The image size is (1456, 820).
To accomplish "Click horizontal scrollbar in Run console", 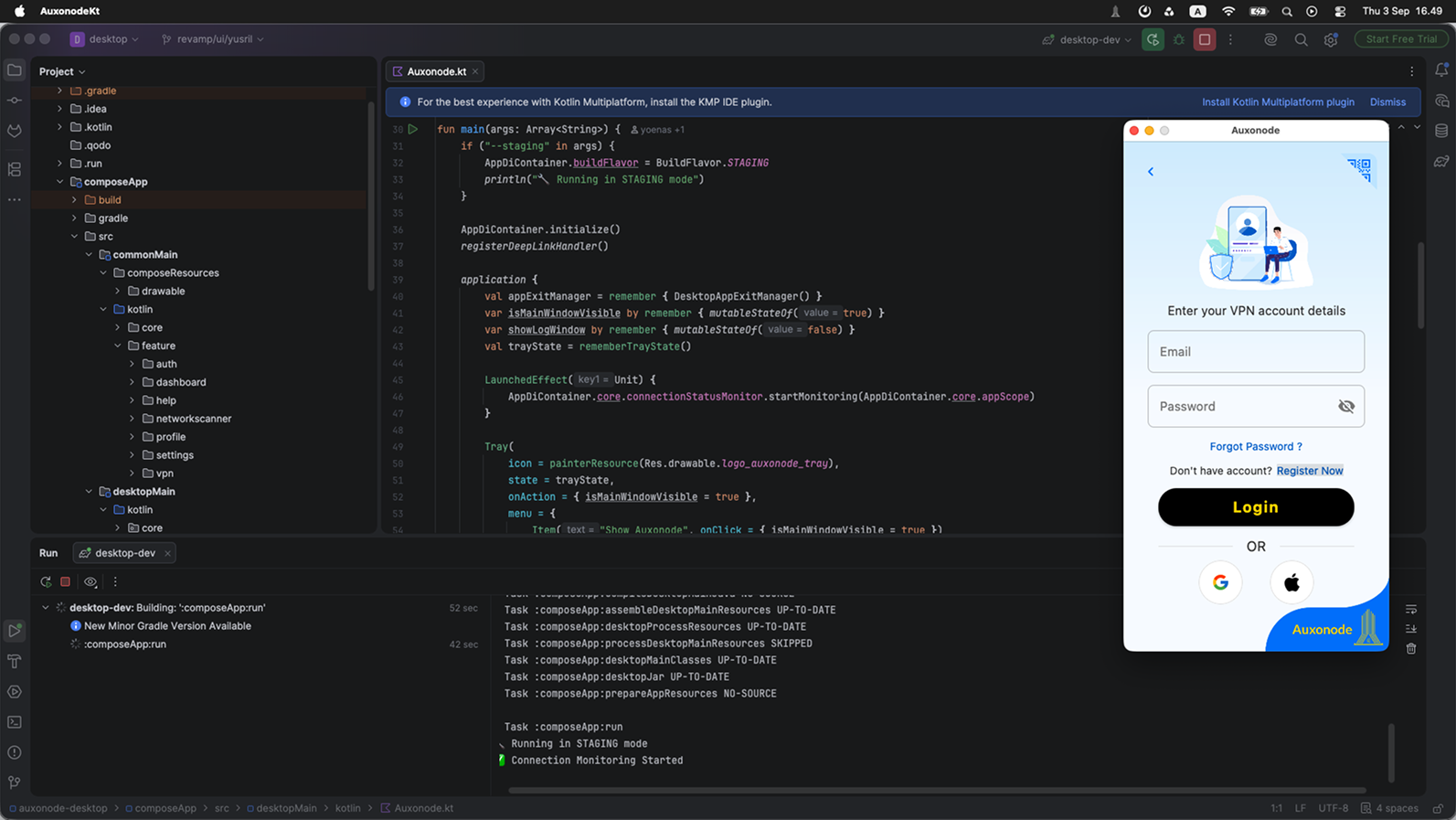I will point(937,790).
